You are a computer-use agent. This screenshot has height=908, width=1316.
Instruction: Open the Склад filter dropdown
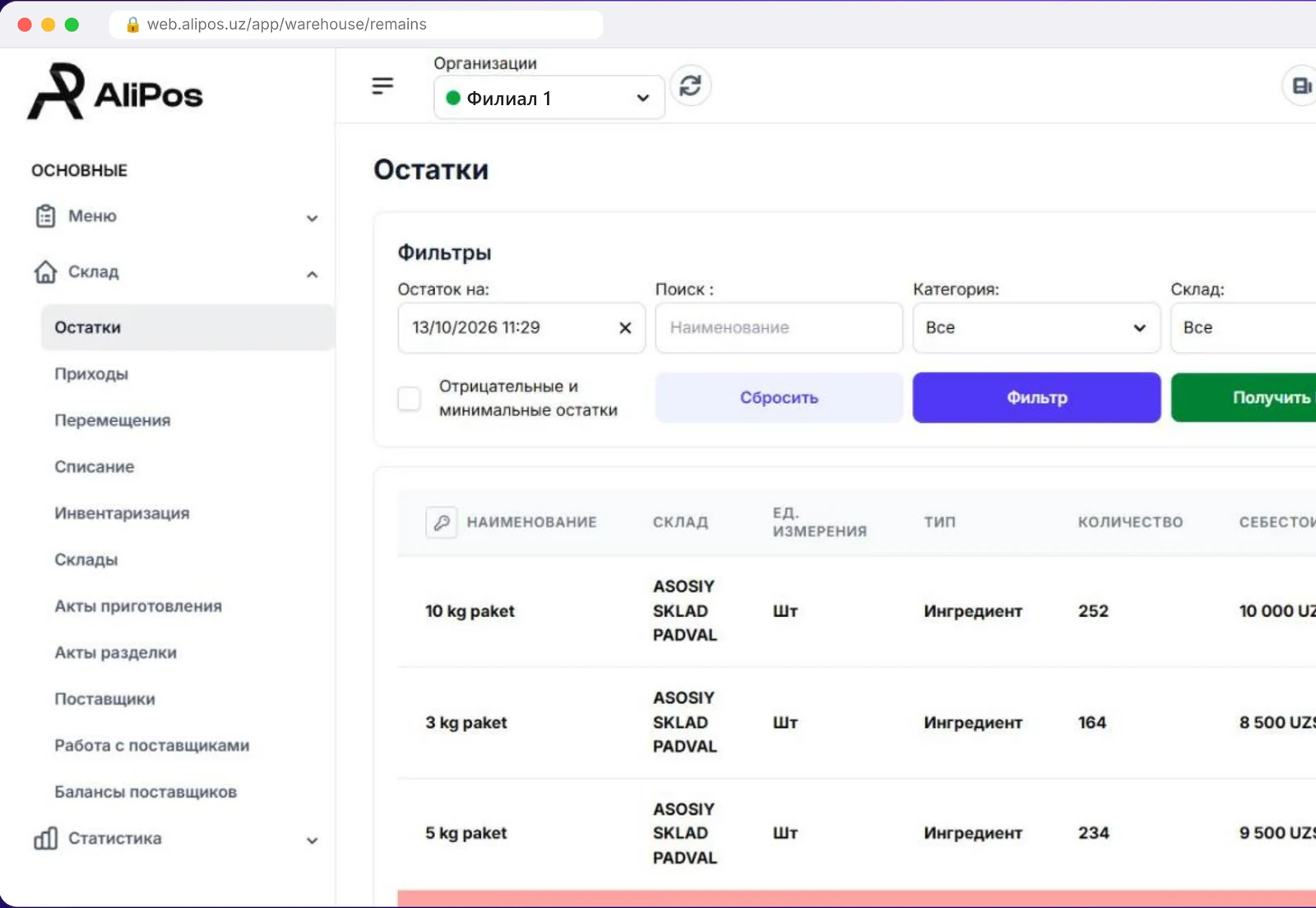(x=1243, y=328)
